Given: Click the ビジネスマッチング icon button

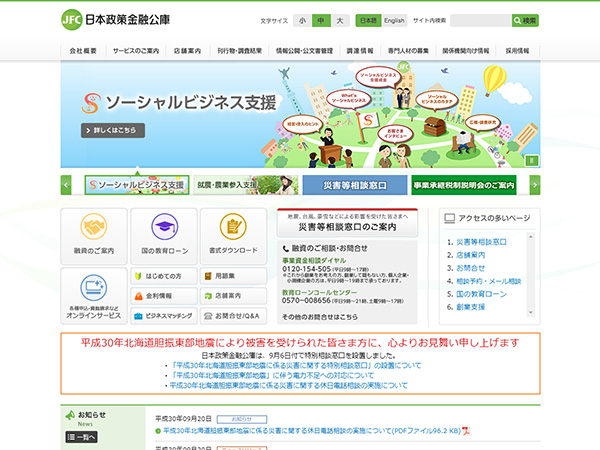Looking at the screenshot, I should click(136, 316).
